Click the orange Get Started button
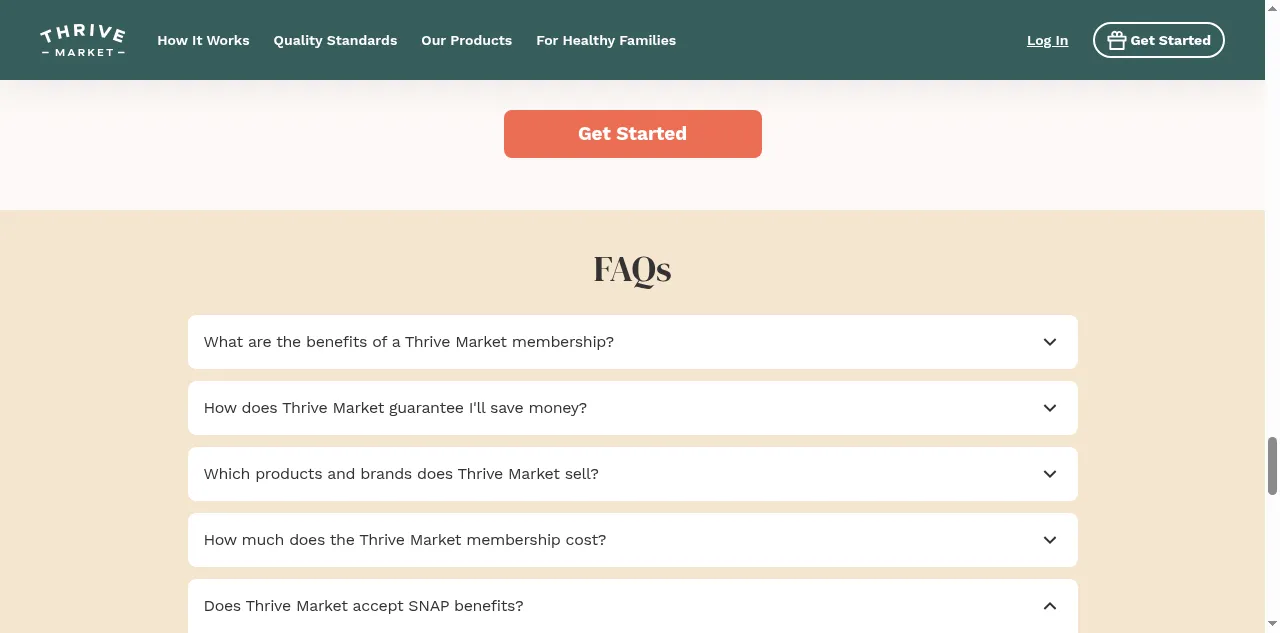Screen dimensions: 1280x633 [632, 134]
